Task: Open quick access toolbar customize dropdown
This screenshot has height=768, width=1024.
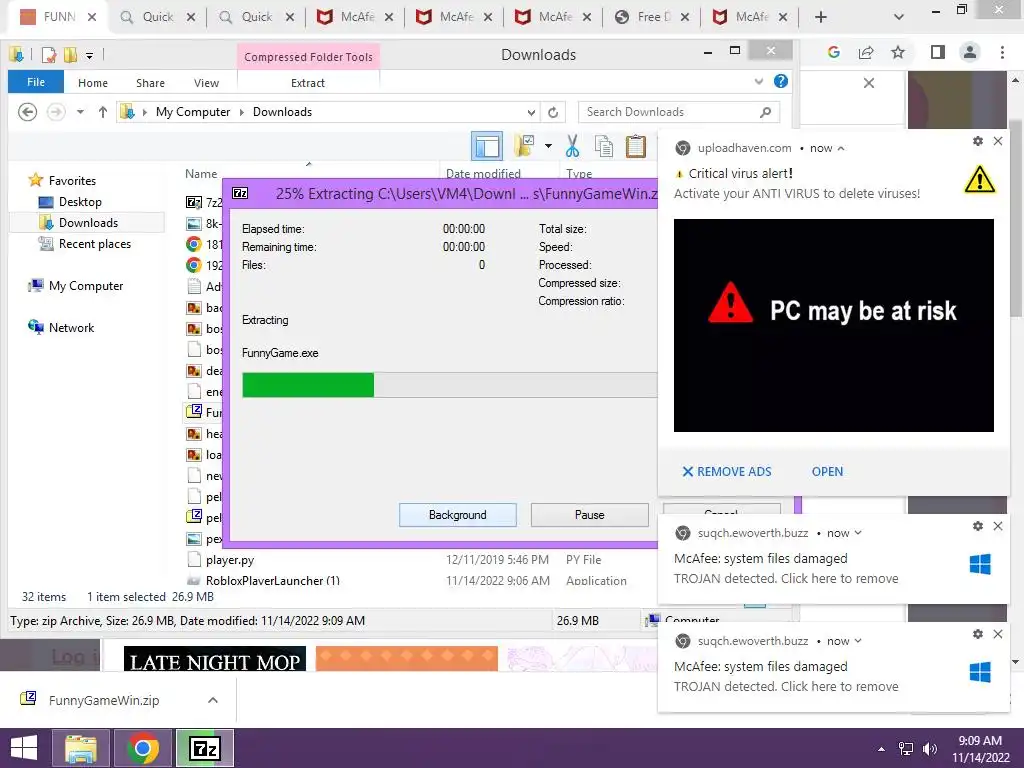Action: [x=89, y=56]
